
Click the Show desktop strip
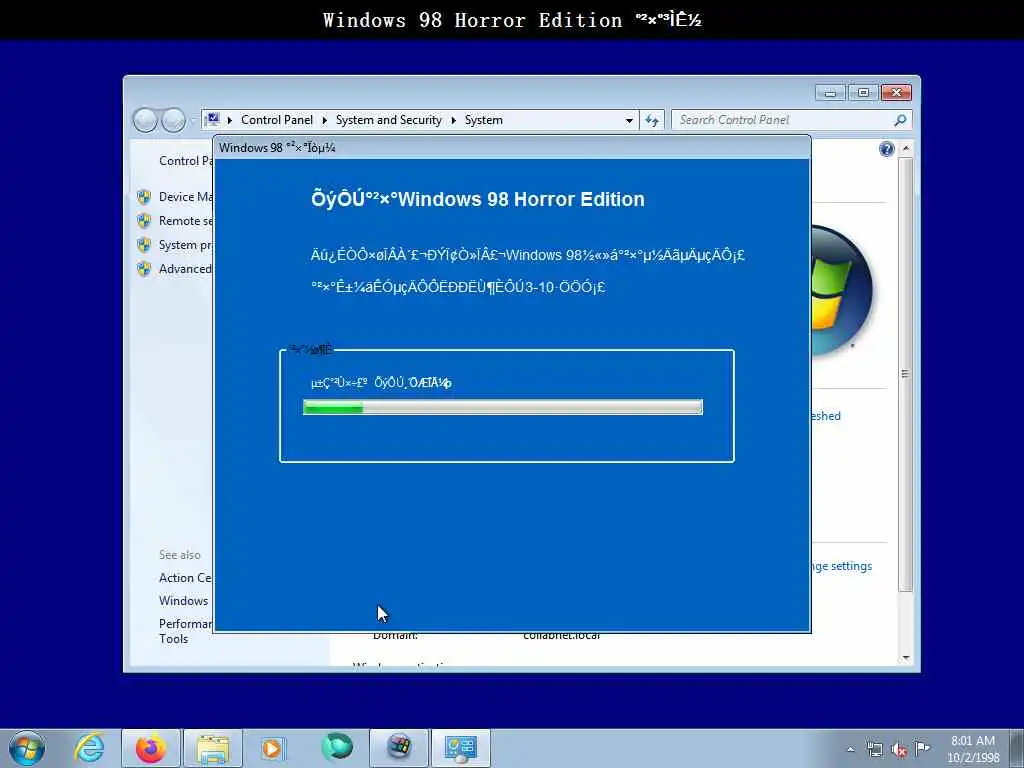point(1017,748)
